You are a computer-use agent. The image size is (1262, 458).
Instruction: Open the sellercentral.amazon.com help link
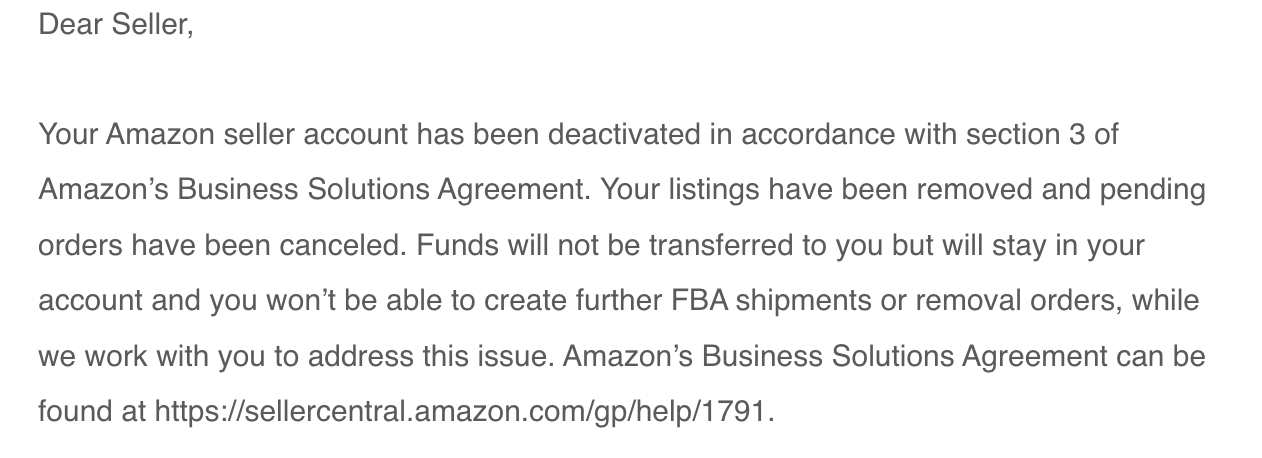(x=462, y=411)
